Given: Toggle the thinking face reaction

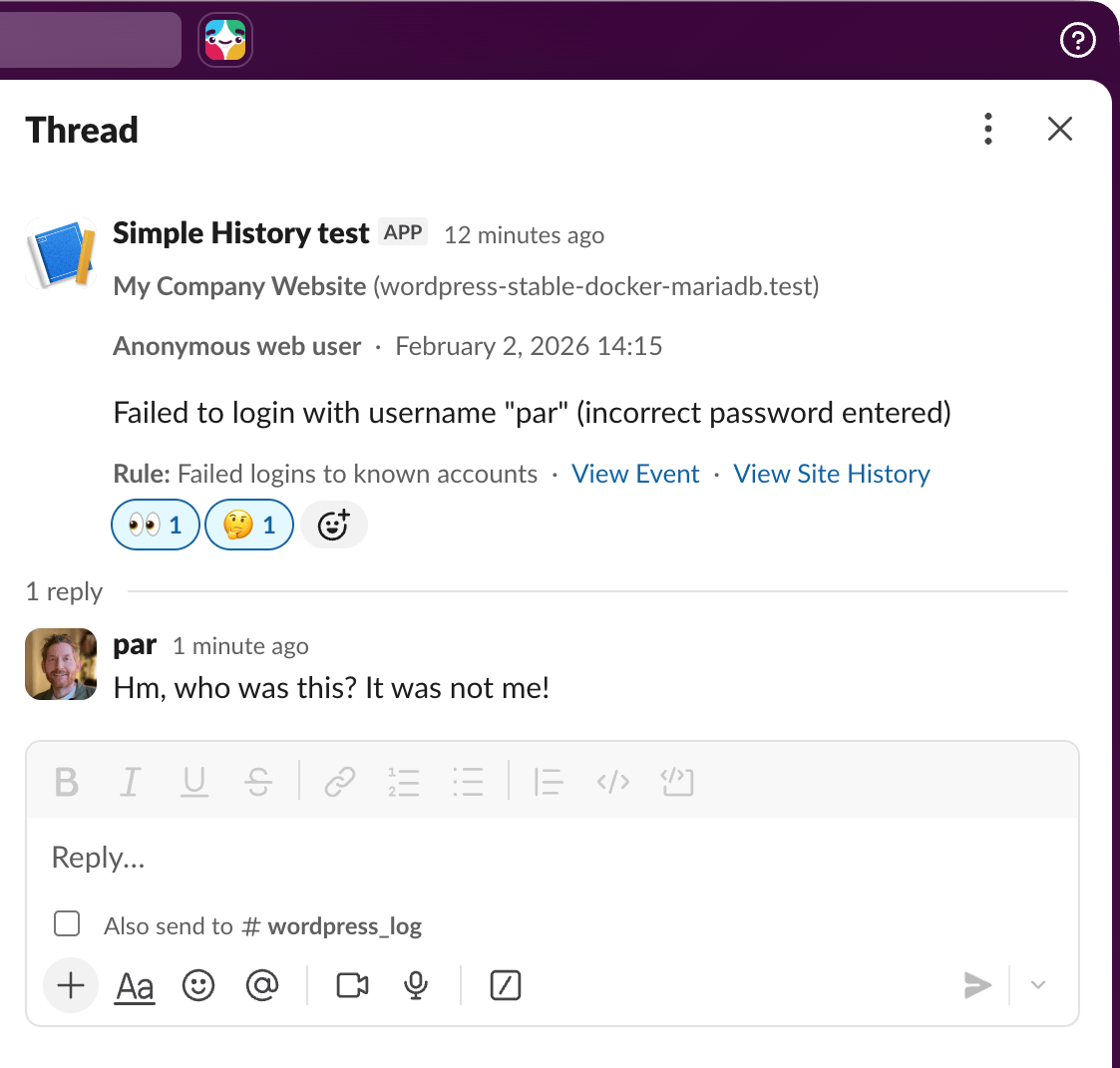Looking at the screenshot, I should (x=248, y=525).
